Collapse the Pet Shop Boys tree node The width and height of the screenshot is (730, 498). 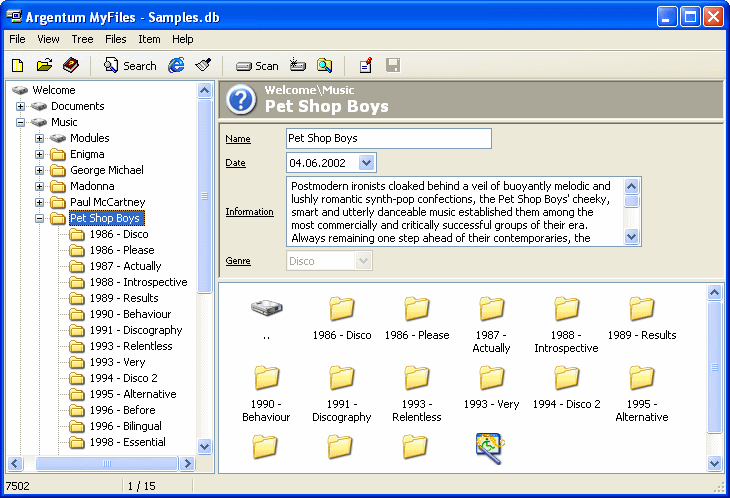click(40, 218)
